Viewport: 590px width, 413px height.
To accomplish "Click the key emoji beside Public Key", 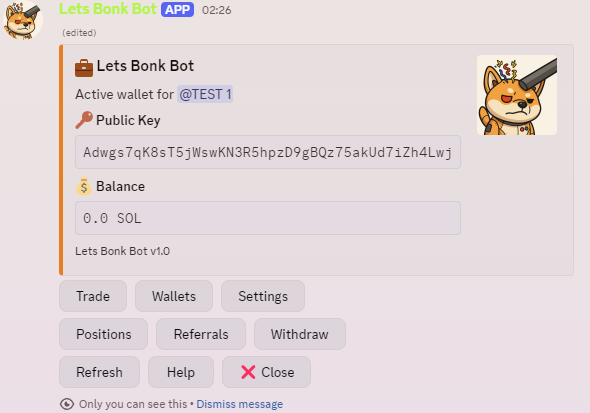I will coord(84,120).
